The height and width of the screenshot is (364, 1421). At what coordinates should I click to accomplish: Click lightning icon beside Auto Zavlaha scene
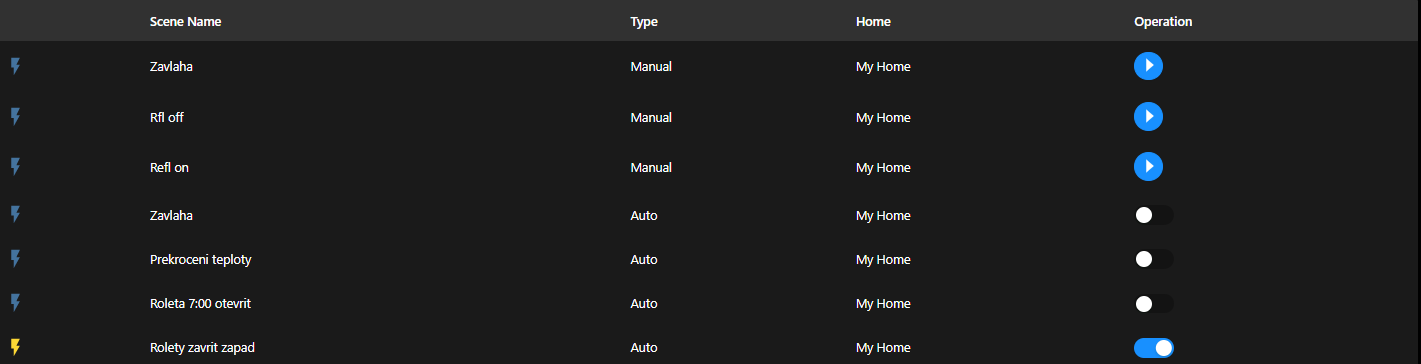15,215
